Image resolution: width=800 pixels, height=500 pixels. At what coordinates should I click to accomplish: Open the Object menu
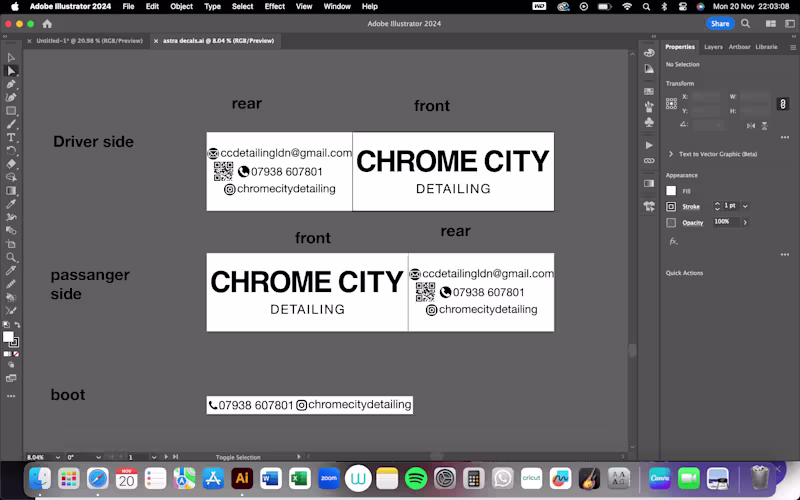181,7
